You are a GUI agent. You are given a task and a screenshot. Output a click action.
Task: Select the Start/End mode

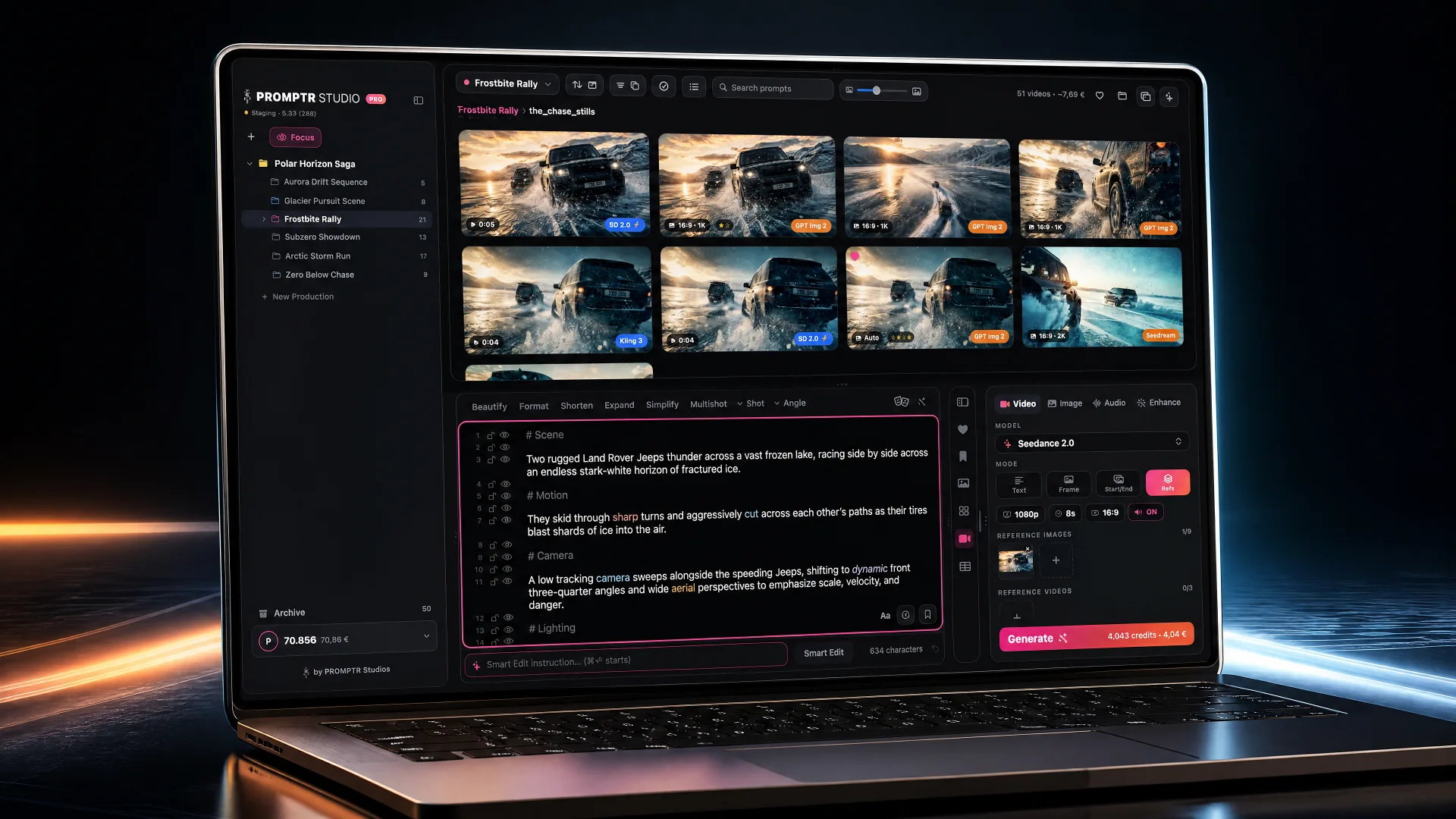point(1119,483)
